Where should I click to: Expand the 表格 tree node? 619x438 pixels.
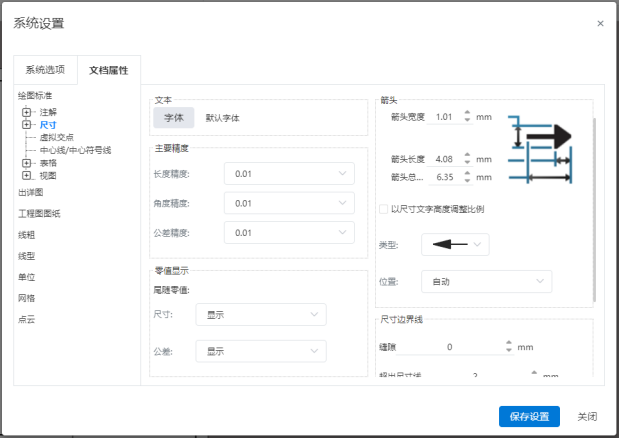[x=27, y=162]
